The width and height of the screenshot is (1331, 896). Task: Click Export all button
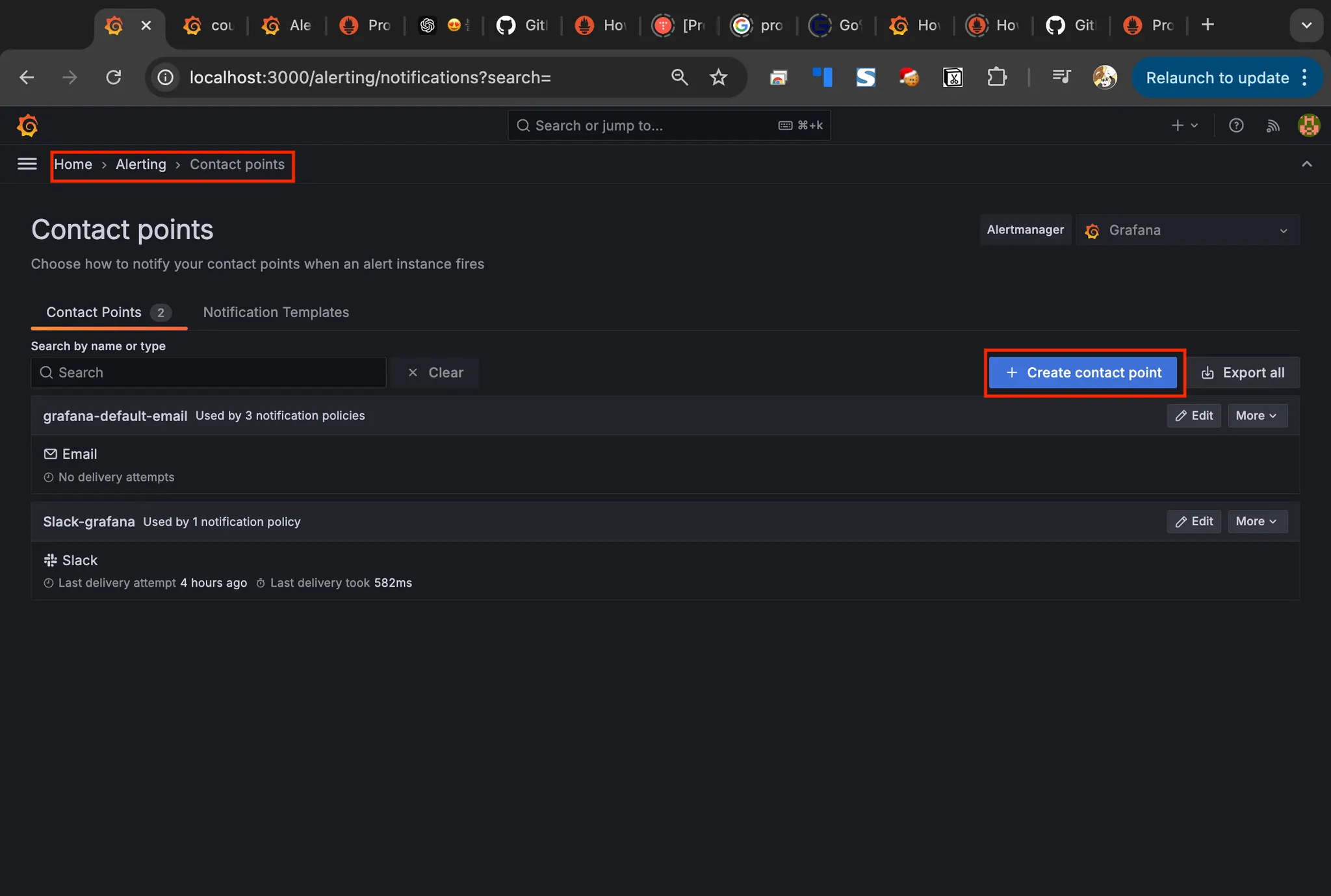[1243, 373]
